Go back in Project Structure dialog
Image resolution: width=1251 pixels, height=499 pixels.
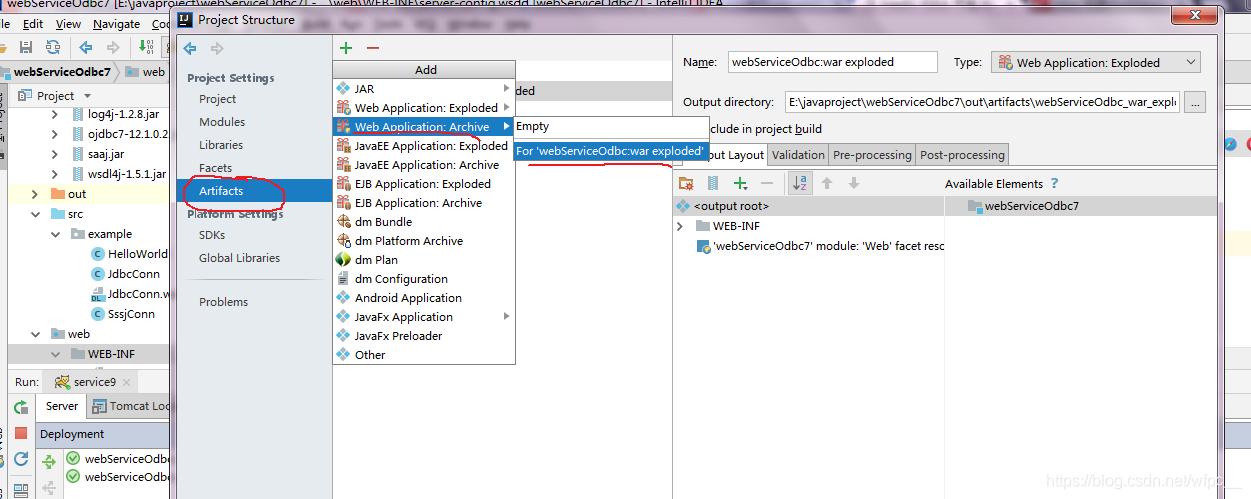pyautogui.click(x=190, y=48)
